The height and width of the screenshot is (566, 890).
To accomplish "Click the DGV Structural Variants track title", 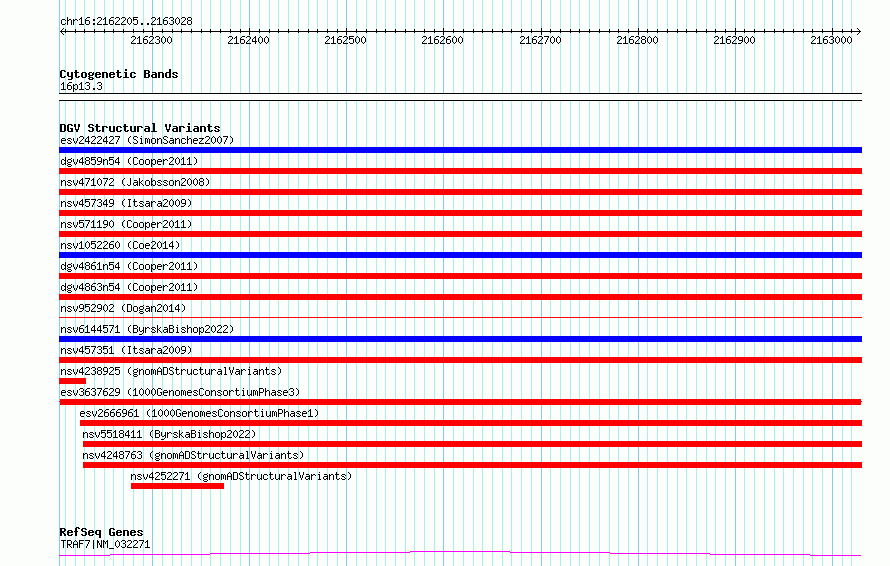I will point(140,128).
